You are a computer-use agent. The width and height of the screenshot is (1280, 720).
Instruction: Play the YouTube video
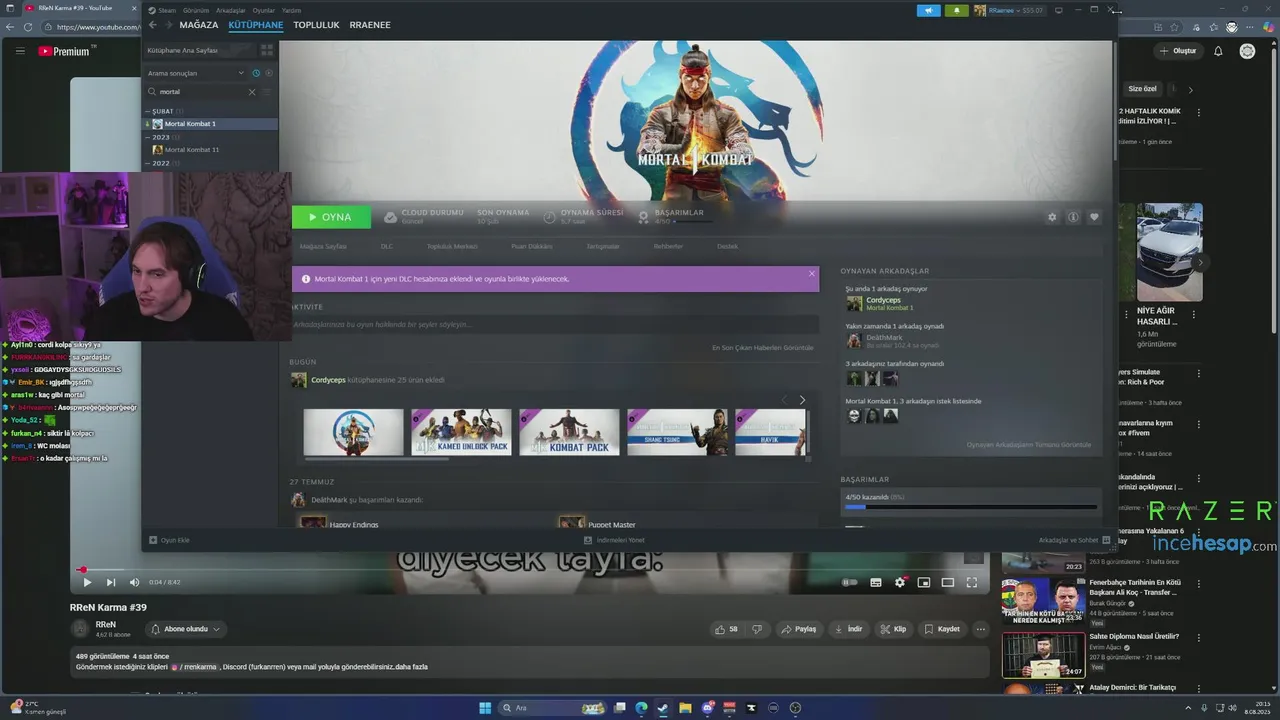coord(86,582)
